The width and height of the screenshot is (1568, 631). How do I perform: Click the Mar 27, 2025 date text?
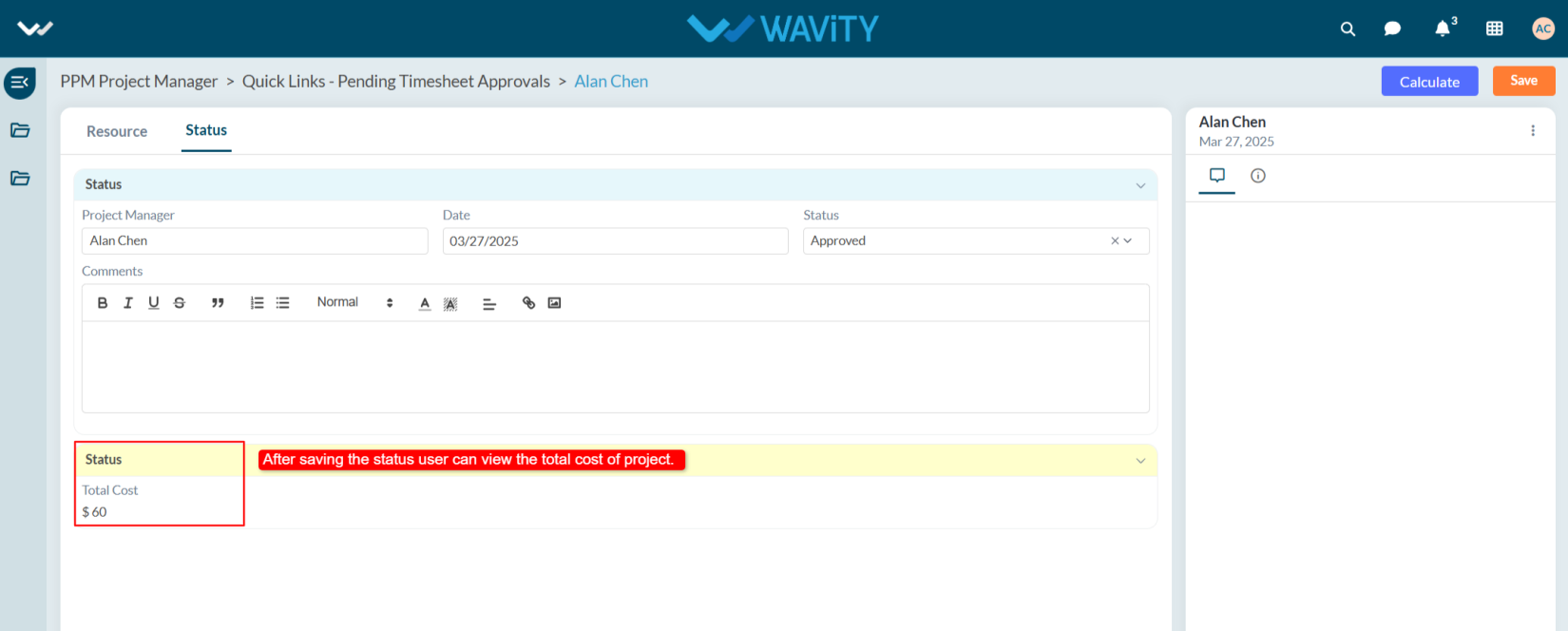1236,142
